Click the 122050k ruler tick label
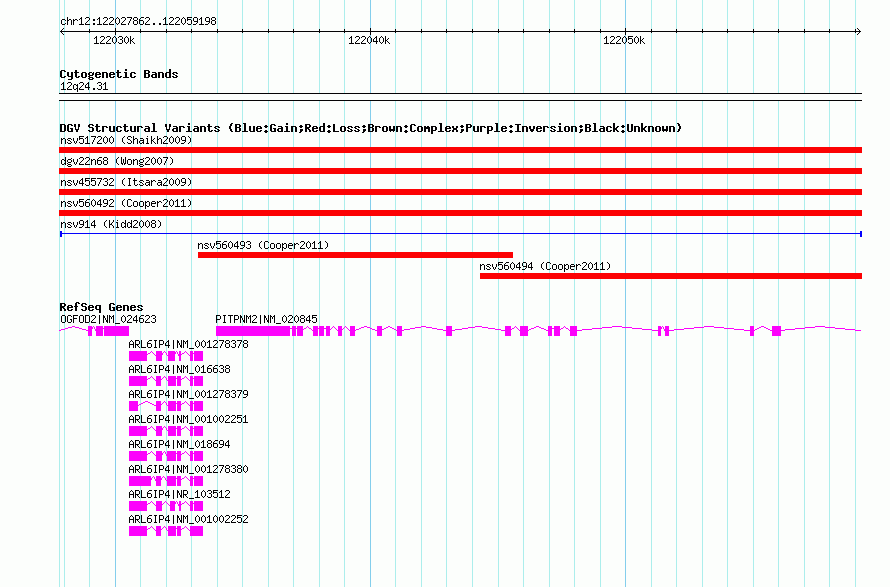The height and width of the screenshot is (587, 890). (624, 40)
